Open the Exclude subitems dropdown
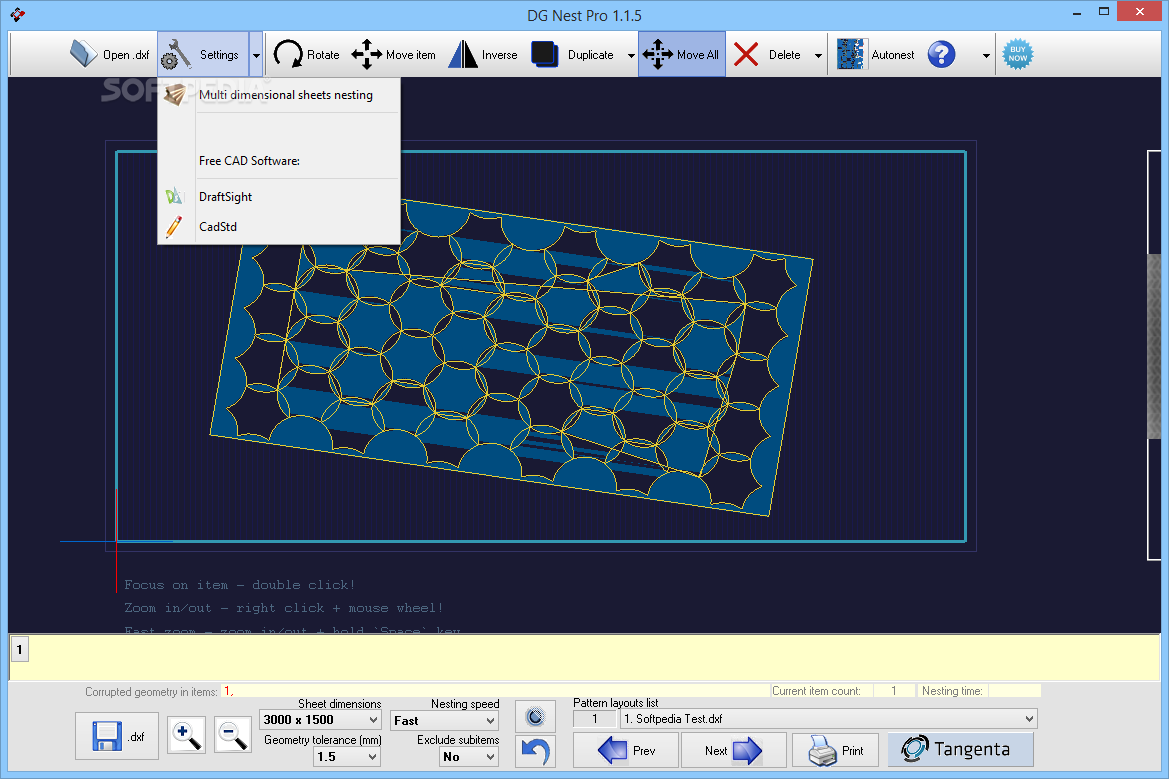Viewport: 1169px width, 779px height. click(x=468, y=757)
